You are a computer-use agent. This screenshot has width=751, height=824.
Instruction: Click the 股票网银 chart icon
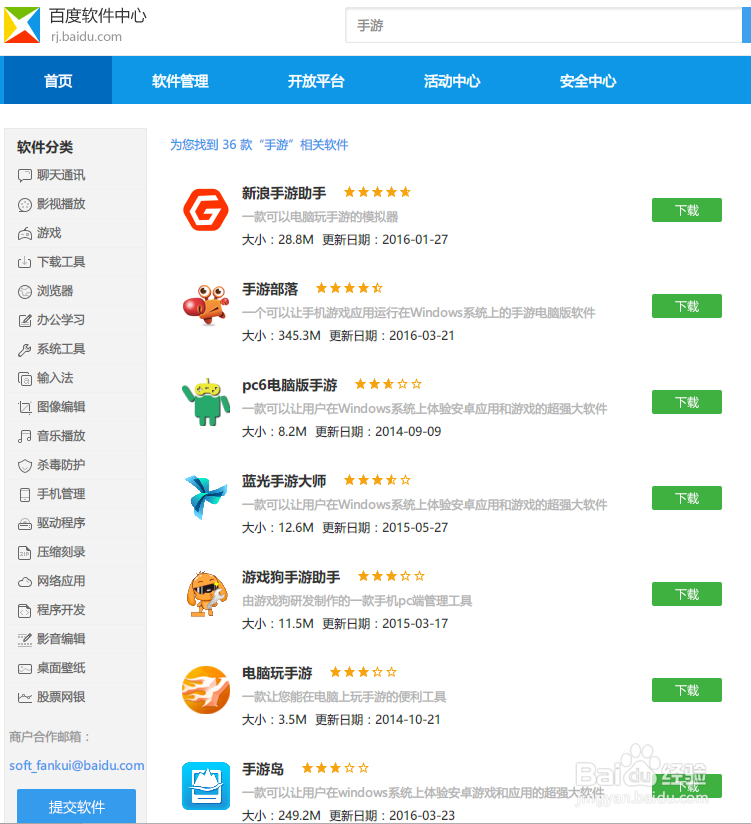pos(25,697)
